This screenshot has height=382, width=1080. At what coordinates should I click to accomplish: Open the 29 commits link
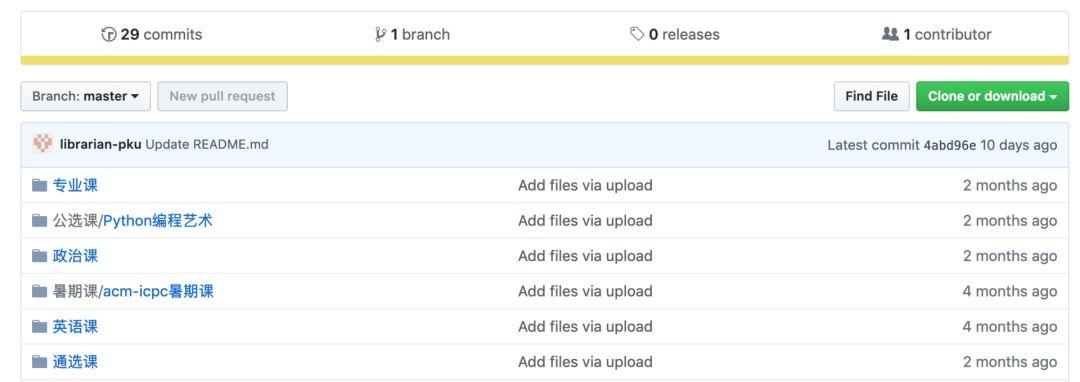[x=161, y=34]
